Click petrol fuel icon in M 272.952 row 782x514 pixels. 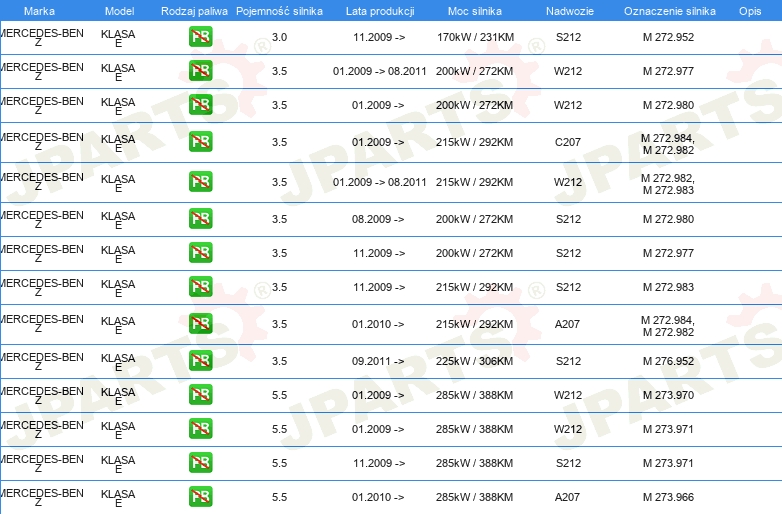click(x=200, y=37)
